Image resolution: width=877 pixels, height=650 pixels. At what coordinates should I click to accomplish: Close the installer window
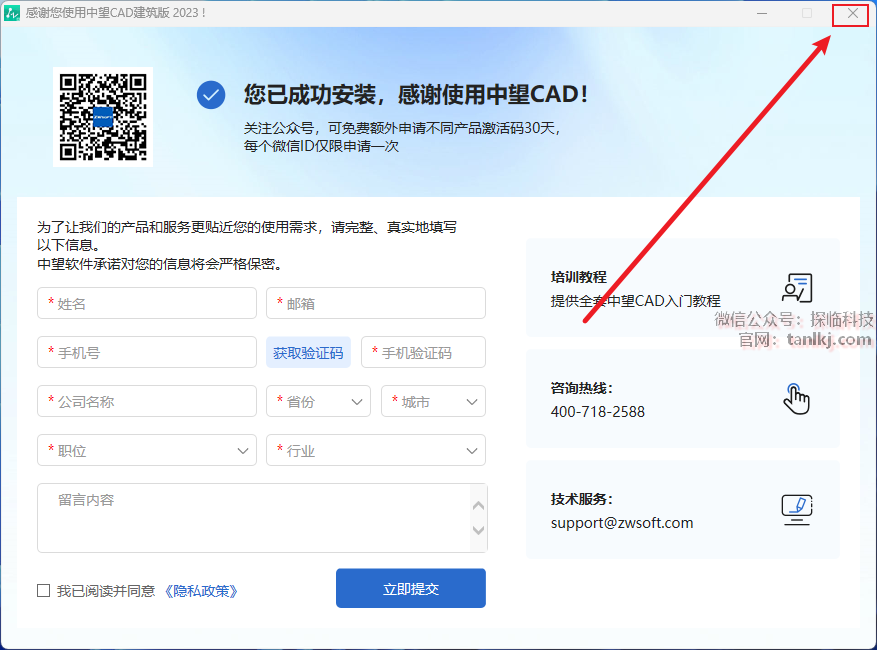(x=851, y=13)
